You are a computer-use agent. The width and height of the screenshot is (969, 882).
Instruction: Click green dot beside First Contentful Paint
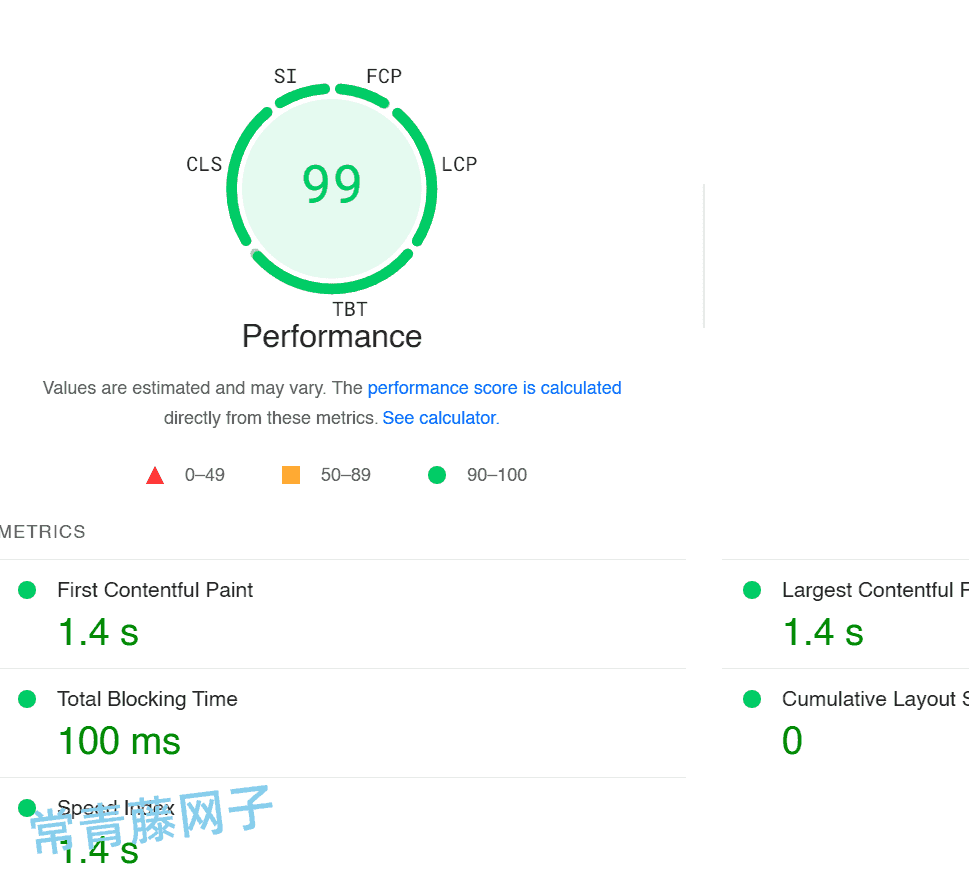pyautogui.click(x=27, y=590)
